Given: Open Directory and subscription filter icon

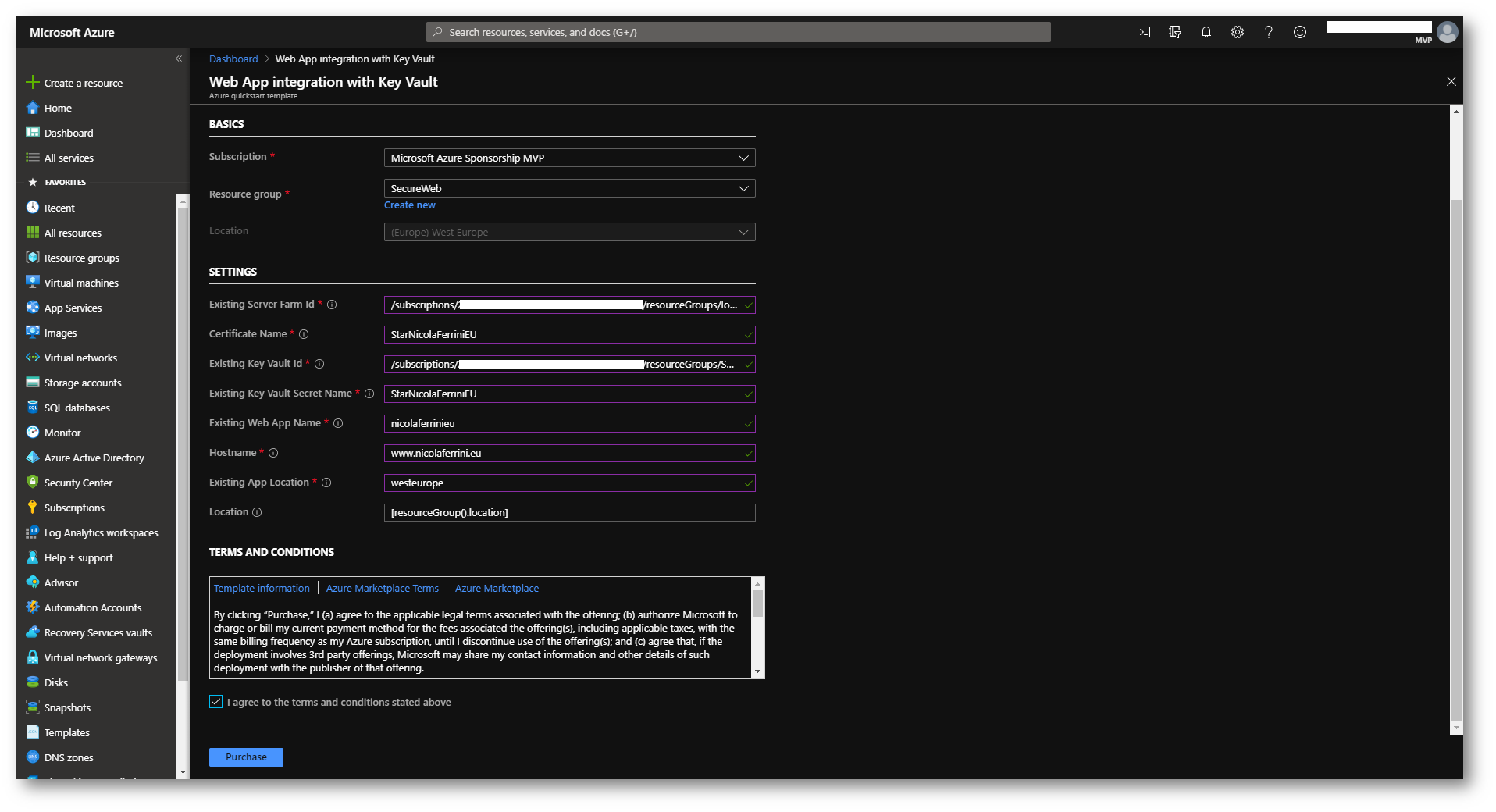Looking at the screenshot, I should (1174, 32).
